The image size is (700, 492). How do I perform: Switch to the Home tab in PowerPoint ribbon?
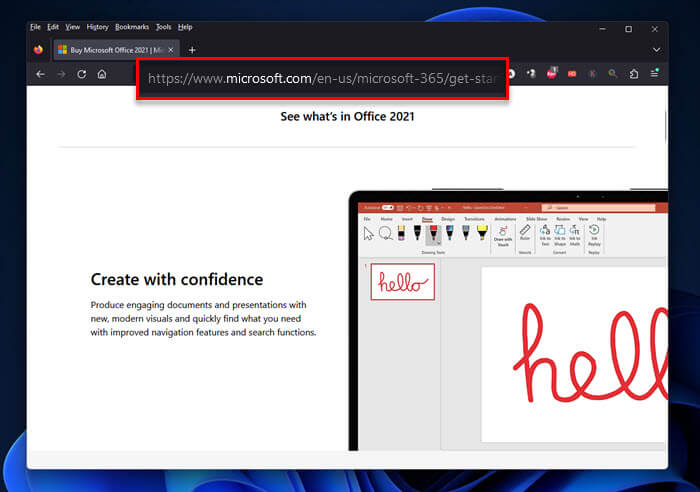pos(386,219)
